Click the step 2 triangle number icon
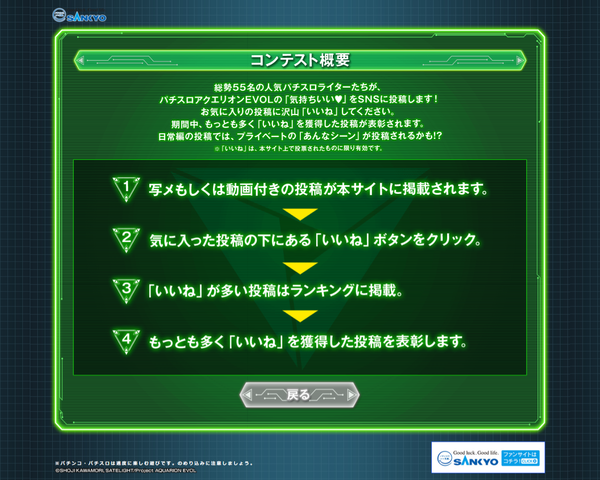 click(x=126, y=240)
